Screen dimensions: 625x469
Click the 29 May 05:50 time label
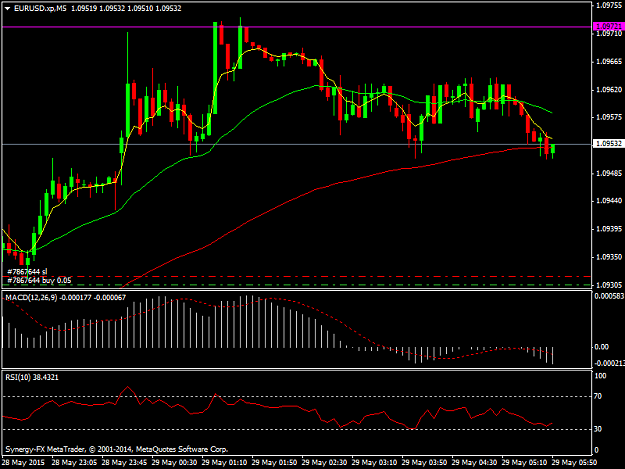[574, 463]
